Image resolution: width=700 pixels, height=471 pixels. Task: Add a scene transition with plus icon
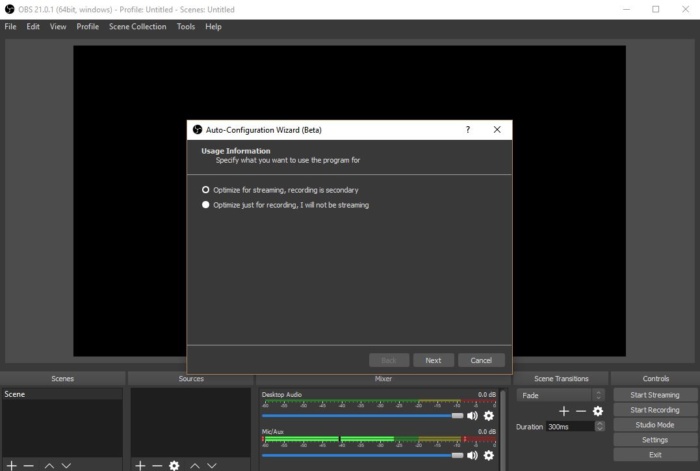coord(564,411)
